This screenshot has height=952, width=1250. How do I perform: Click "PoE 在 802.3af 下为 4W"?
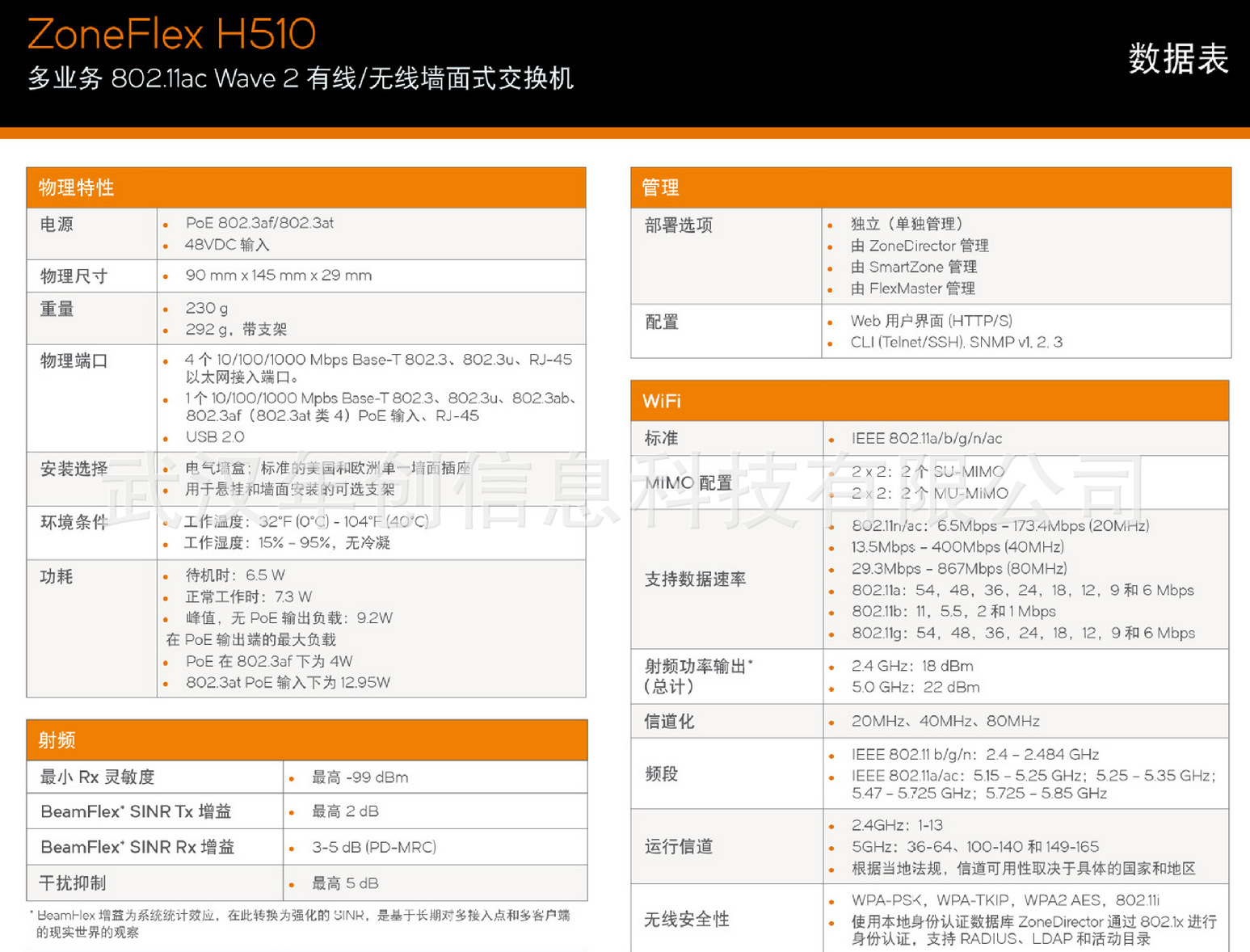(269, 661)
